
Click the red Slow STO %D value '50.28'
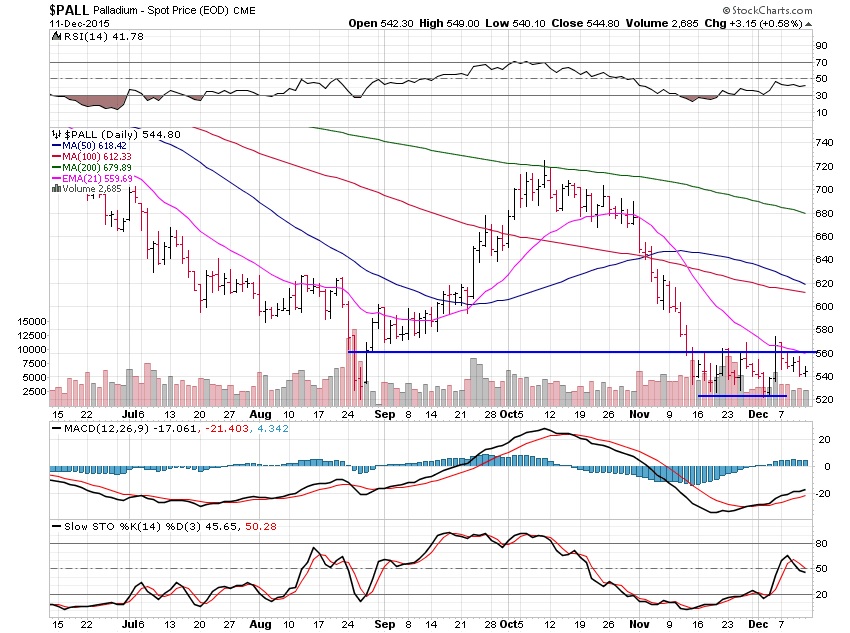pos(261,526)
